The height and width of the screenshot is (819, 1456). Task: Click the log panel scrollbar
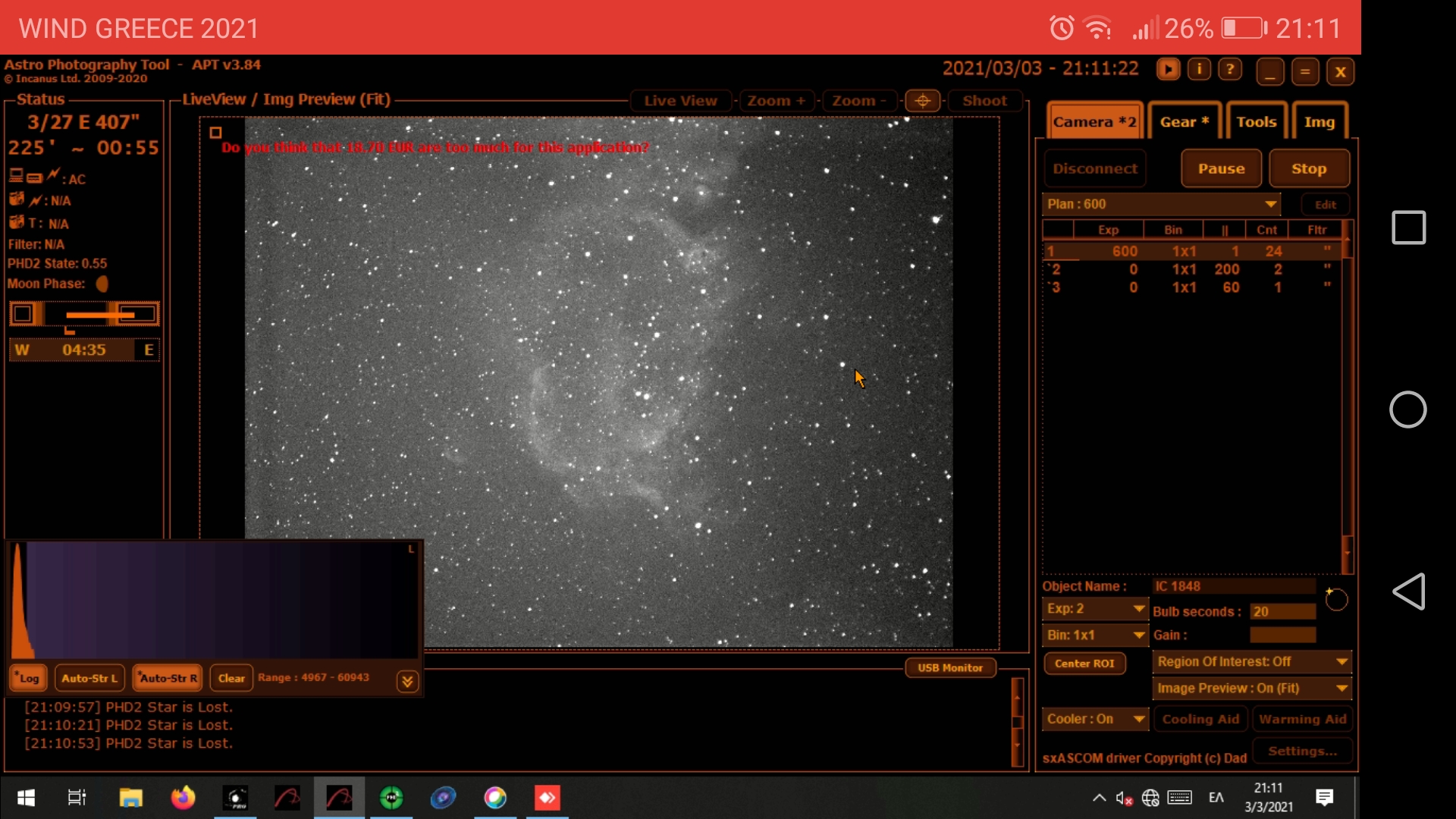tap(1018, 721)
